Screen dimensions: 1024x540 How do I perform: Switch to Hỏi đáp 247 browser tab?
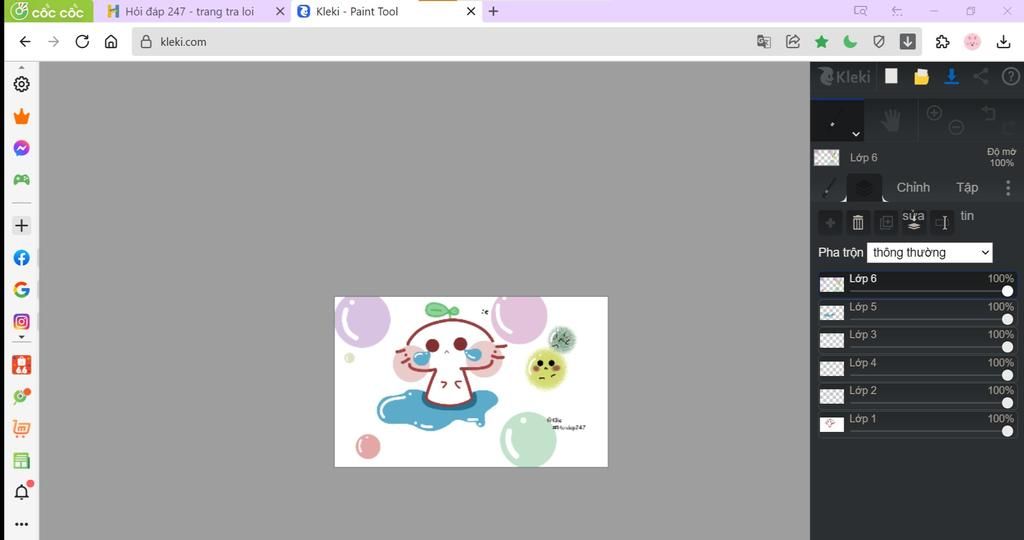pyautogui.click(x=189, y=11)
